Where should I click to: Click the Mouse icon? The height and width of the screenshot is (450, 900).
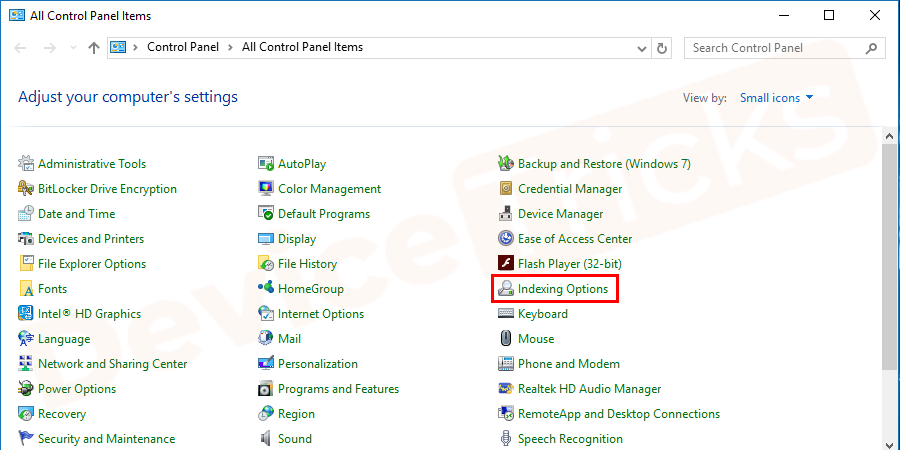click(x=506, y=339)
